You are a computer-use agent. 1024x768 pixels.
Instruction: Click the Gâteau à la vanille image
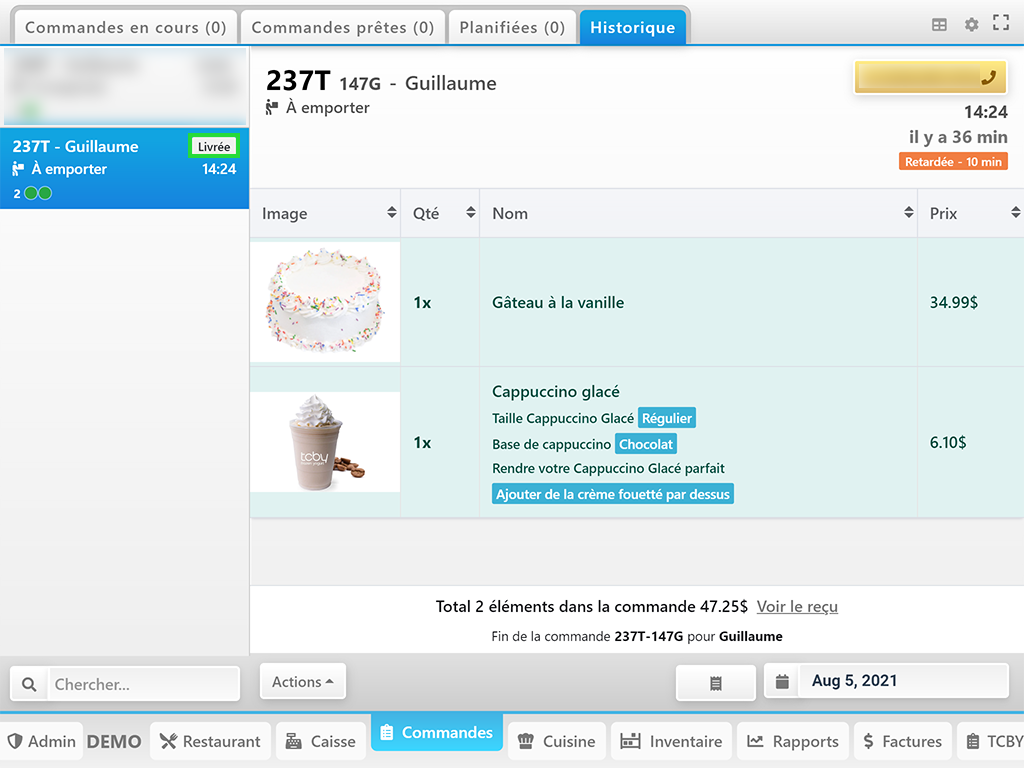[325, 302]
